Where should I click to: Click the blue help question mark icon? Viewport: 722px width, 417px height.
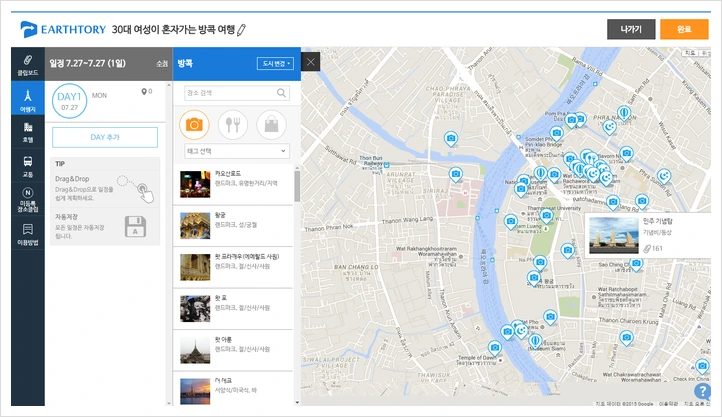702,391
